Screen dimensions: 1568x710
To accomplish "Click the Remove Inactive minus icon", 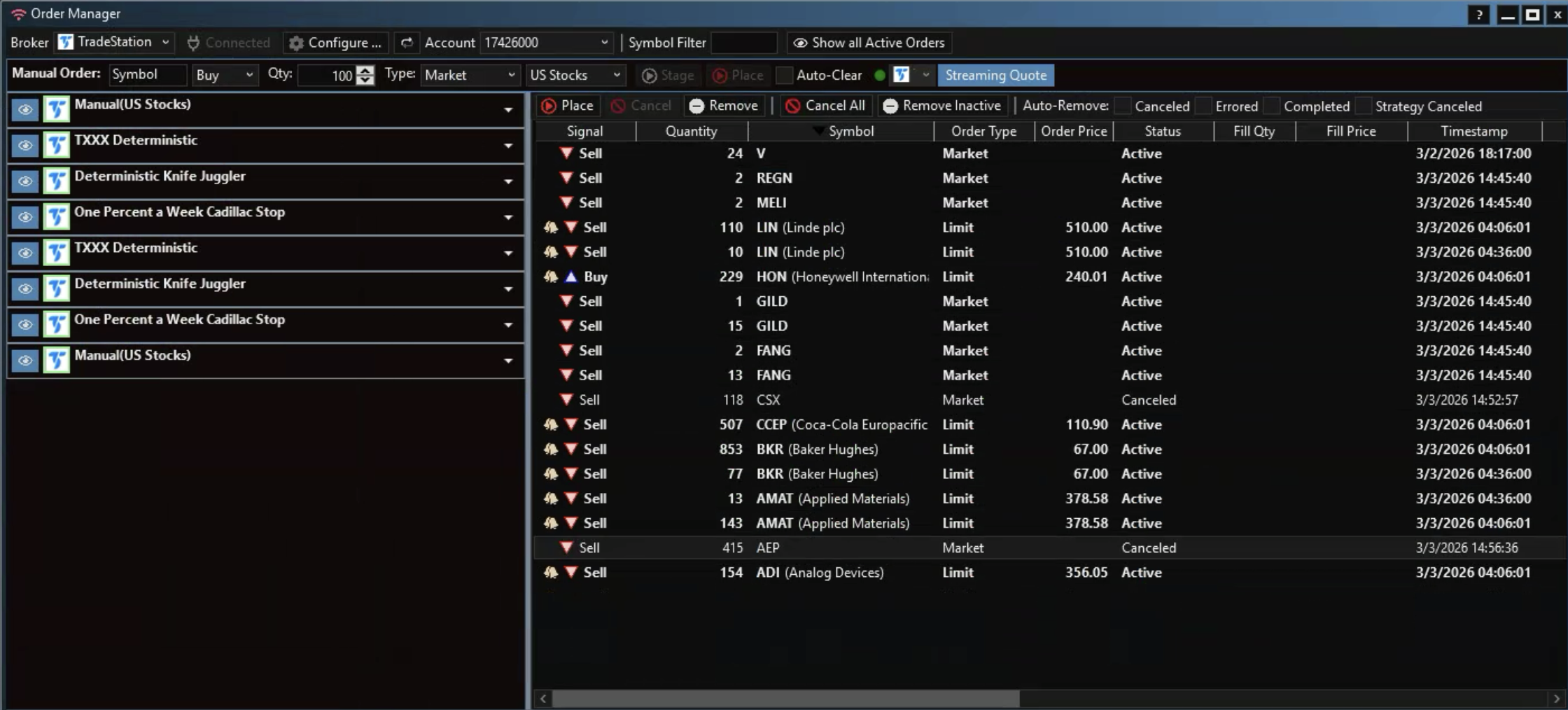I will [x=890, y=106].
